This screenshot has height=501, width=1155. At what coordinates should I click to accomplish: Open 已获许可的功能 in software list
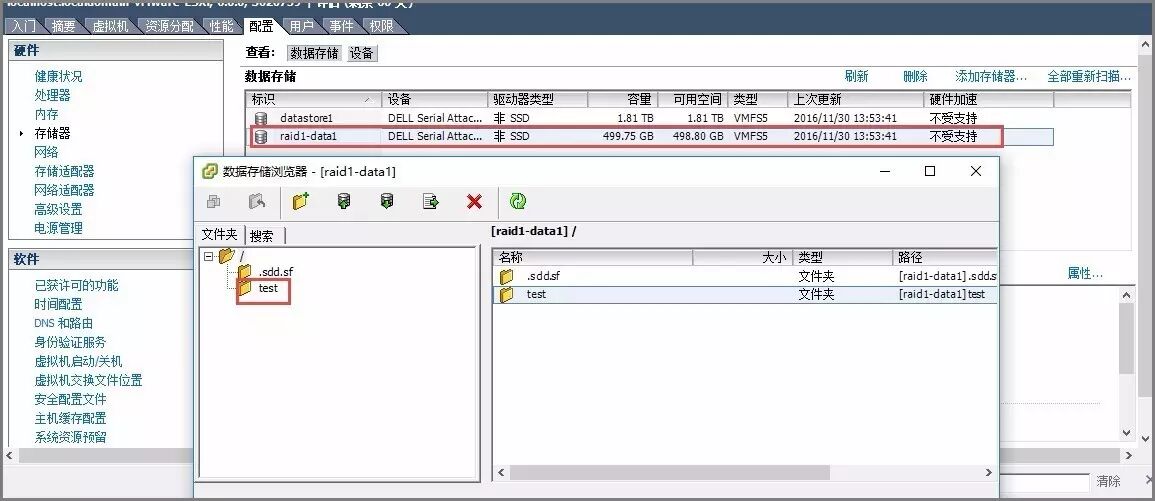[77, 285]
